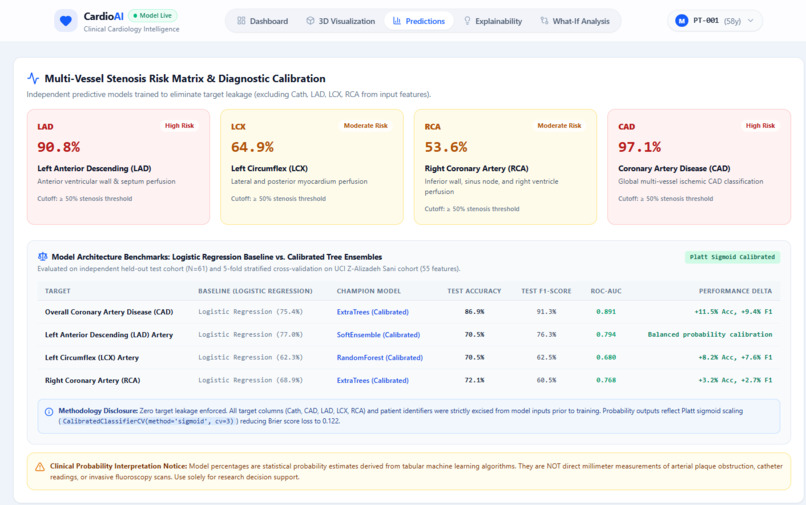Click the Platt Sigmoid Calibrated badge
The width and height of the screenshot is (806, 505).
[732, 257]
